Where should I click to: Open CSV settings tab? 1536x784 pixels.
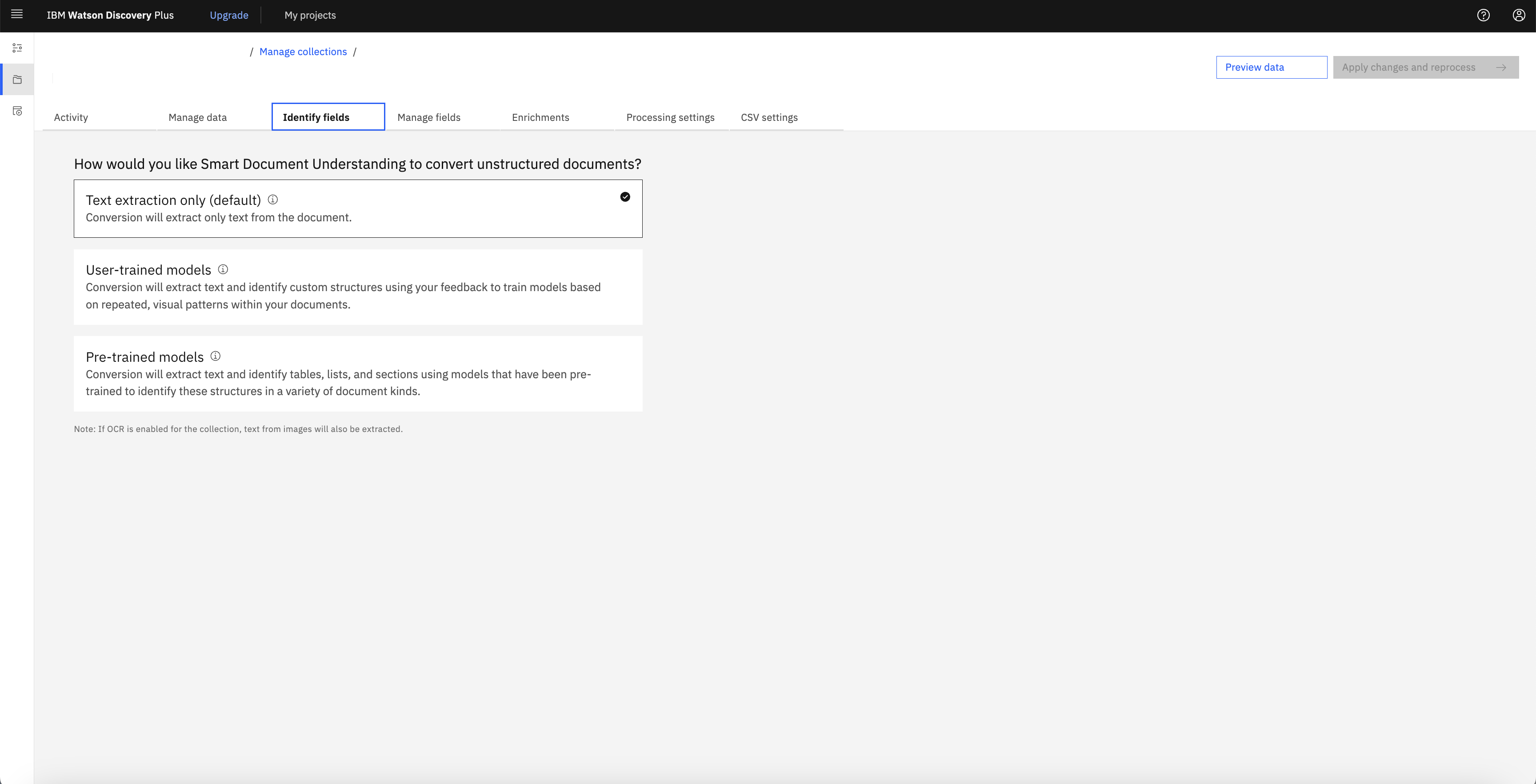pyautogui.click(x=770, y=117)
